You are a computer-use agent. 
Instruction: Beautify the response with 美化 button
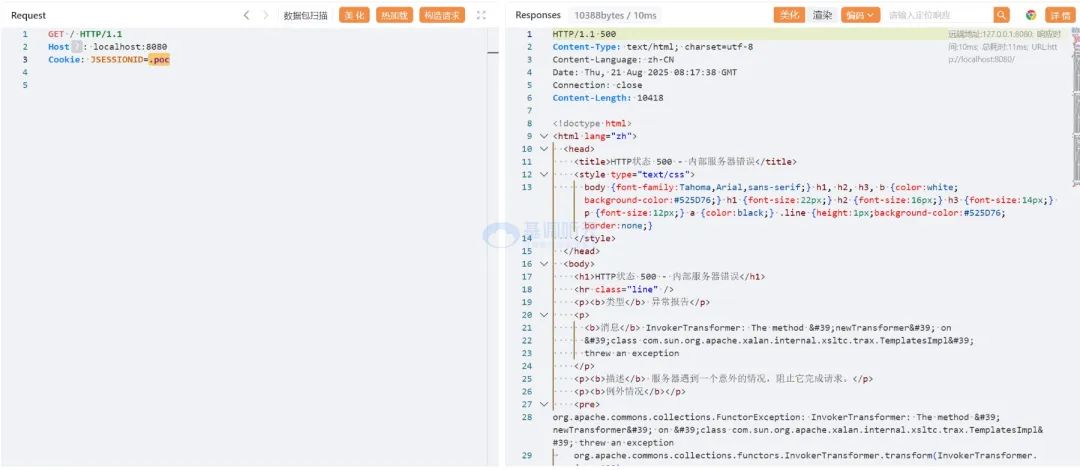click(x=789, y=15)
